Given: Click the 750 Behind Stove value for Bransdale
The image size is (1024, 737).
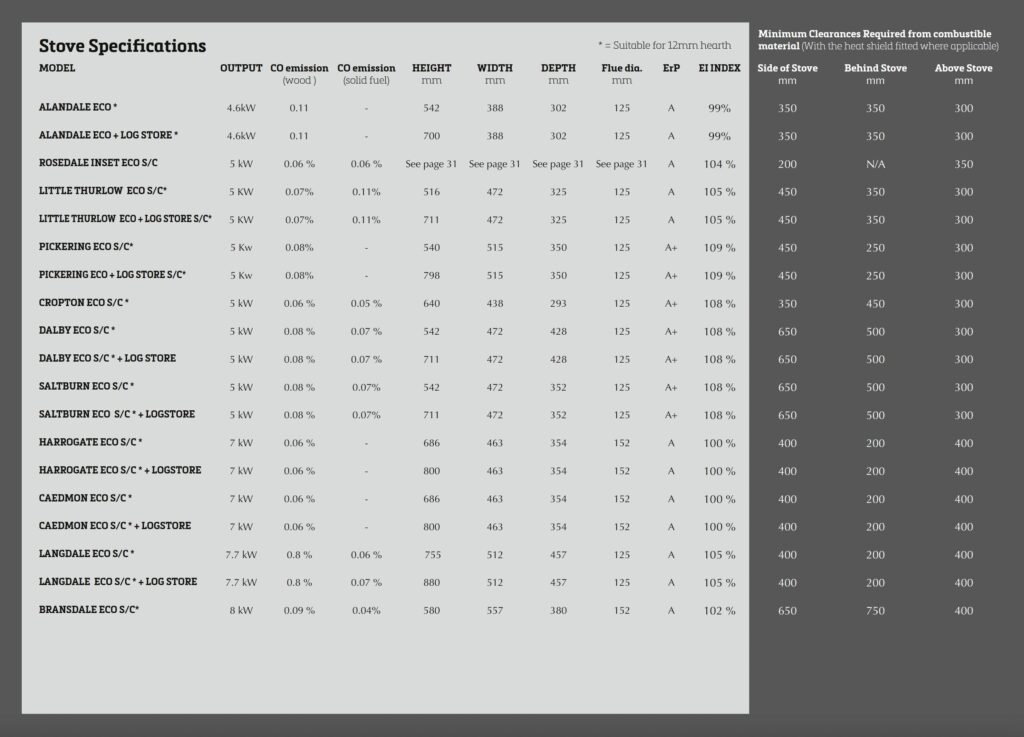Looking at the screenshot, I should [876, 610].
